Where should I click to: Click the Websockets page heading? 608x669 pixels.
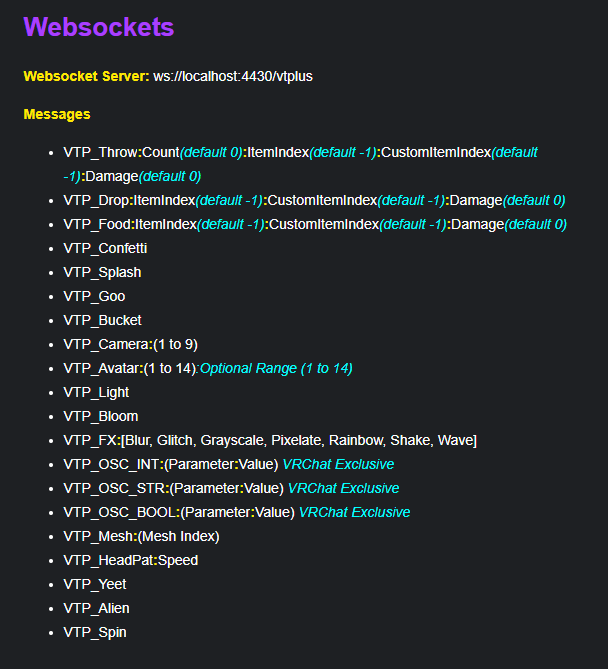(x=98, y=27)
